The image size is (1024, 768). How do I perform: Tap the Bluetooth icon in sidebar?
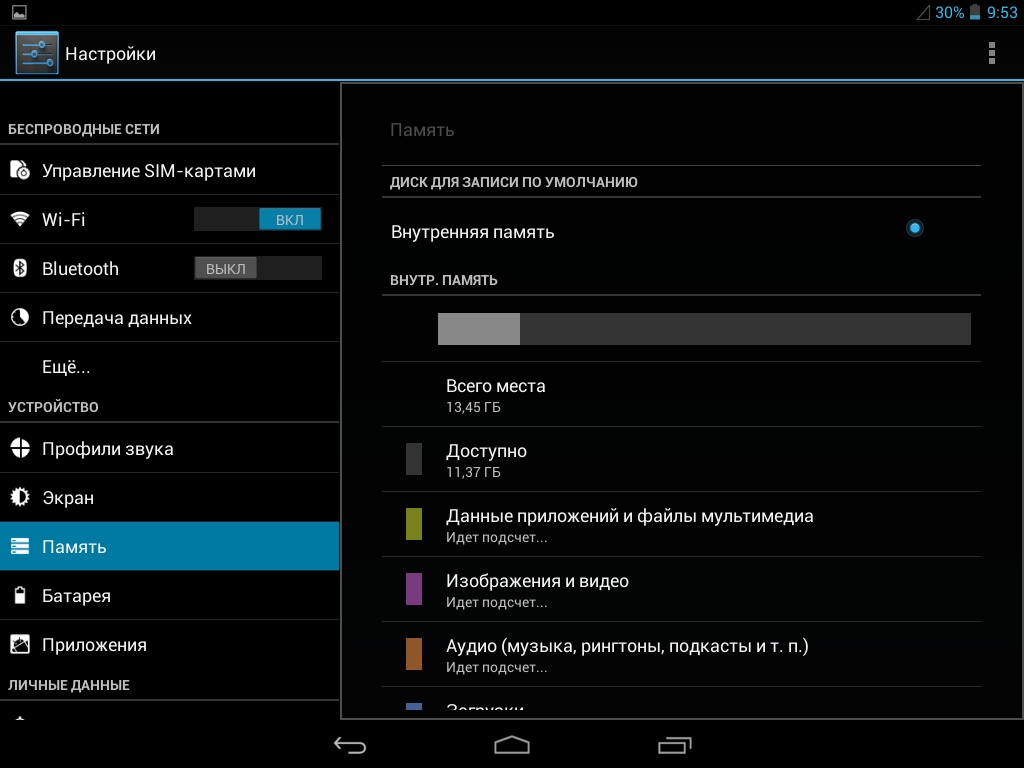click(x=20, y=268)
